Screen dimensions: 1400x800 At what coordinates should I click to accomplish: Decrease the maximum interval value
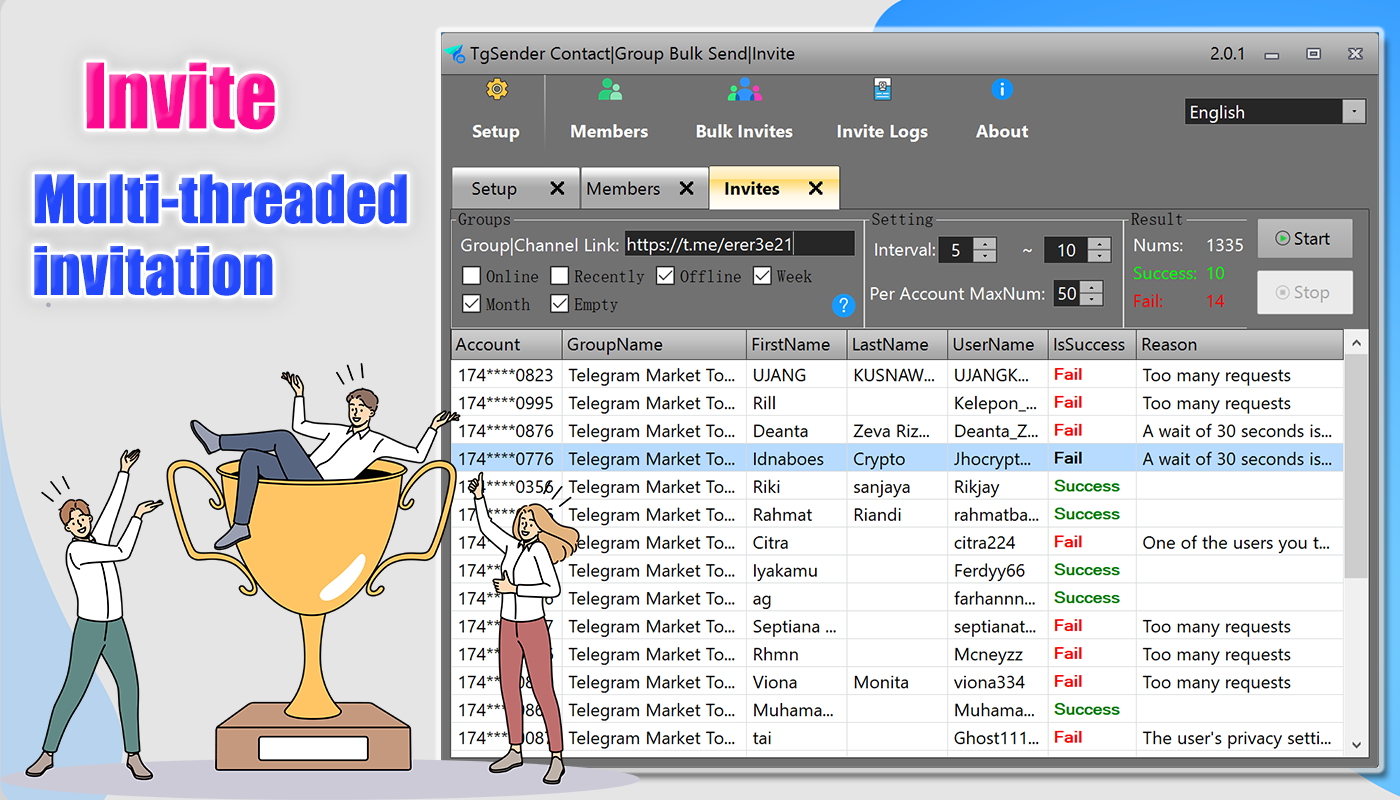[1100, 256]
